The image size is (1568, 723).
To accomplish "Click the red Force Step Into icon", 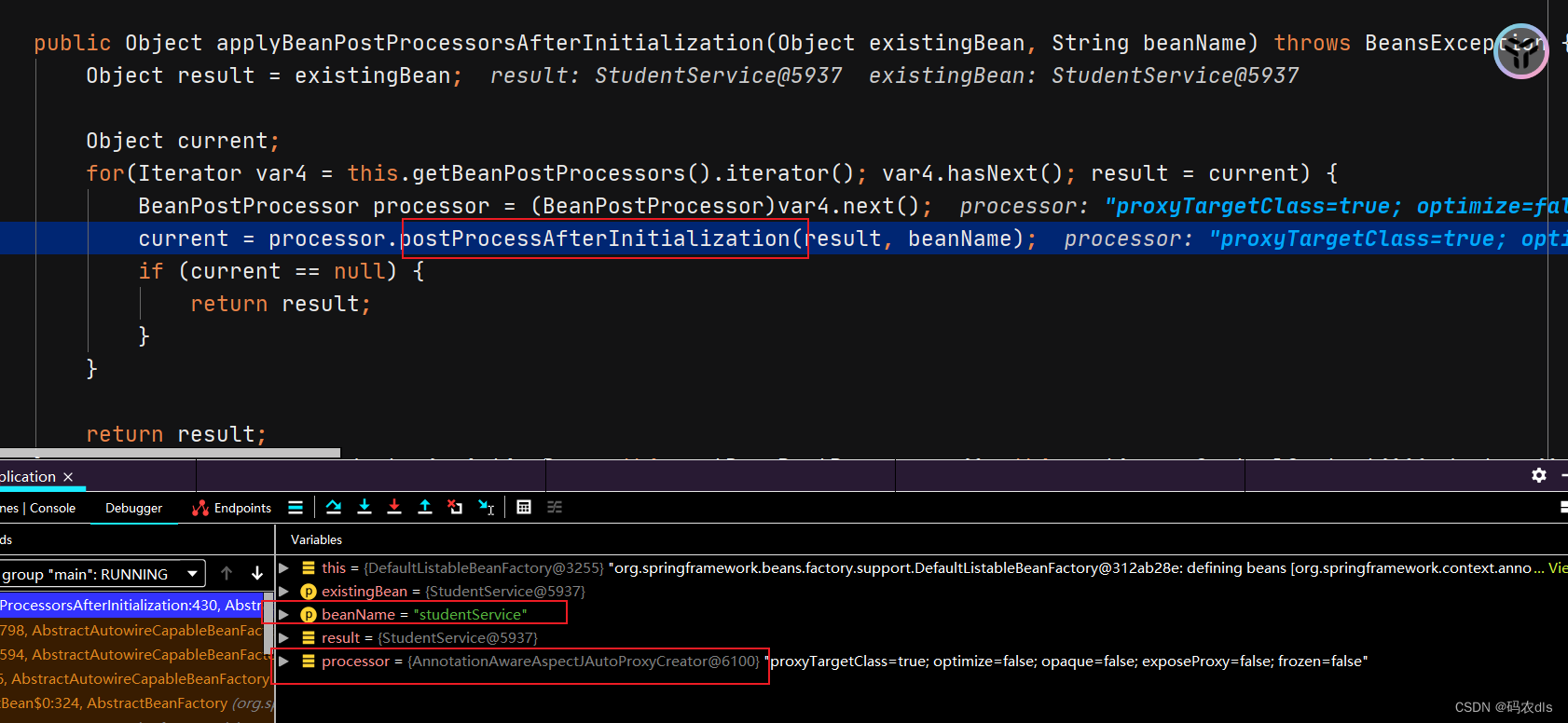I will pos(394,507).
